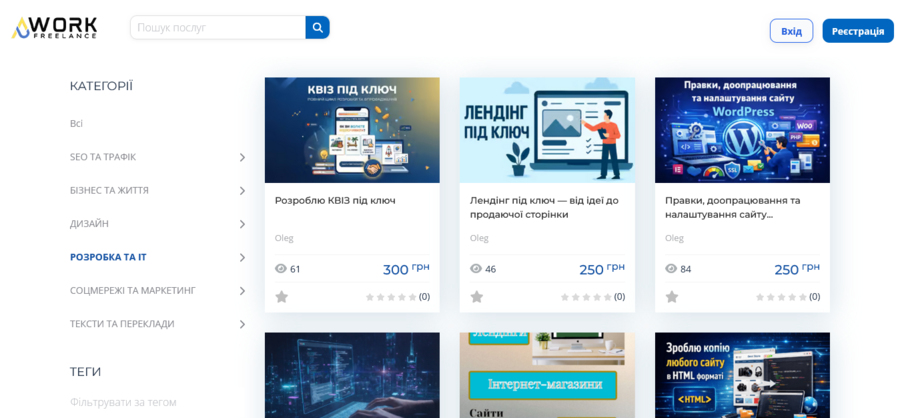Favorite the WordPress правки listing star
Image resolution: width=900 pixels, height=418 pixels.
click(x=672, y=297)
